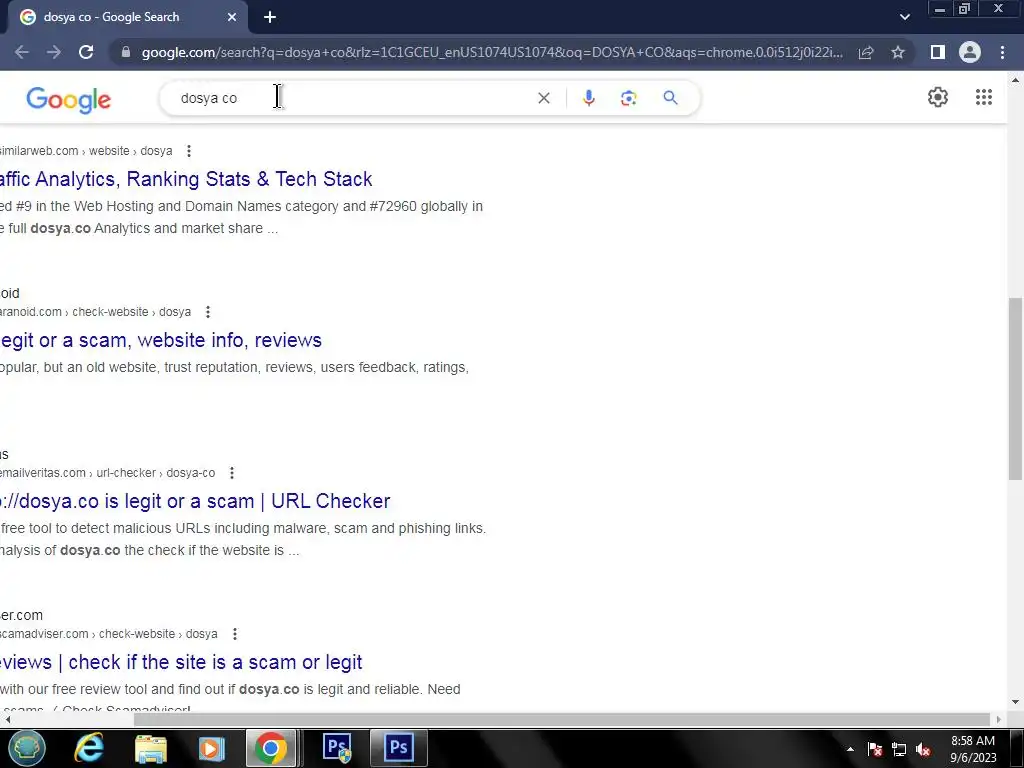Image resolution: width=1024 pixels, height=768 pixels.
Task: Click the muted volume tray icon
Action: (x=923, y=749)
